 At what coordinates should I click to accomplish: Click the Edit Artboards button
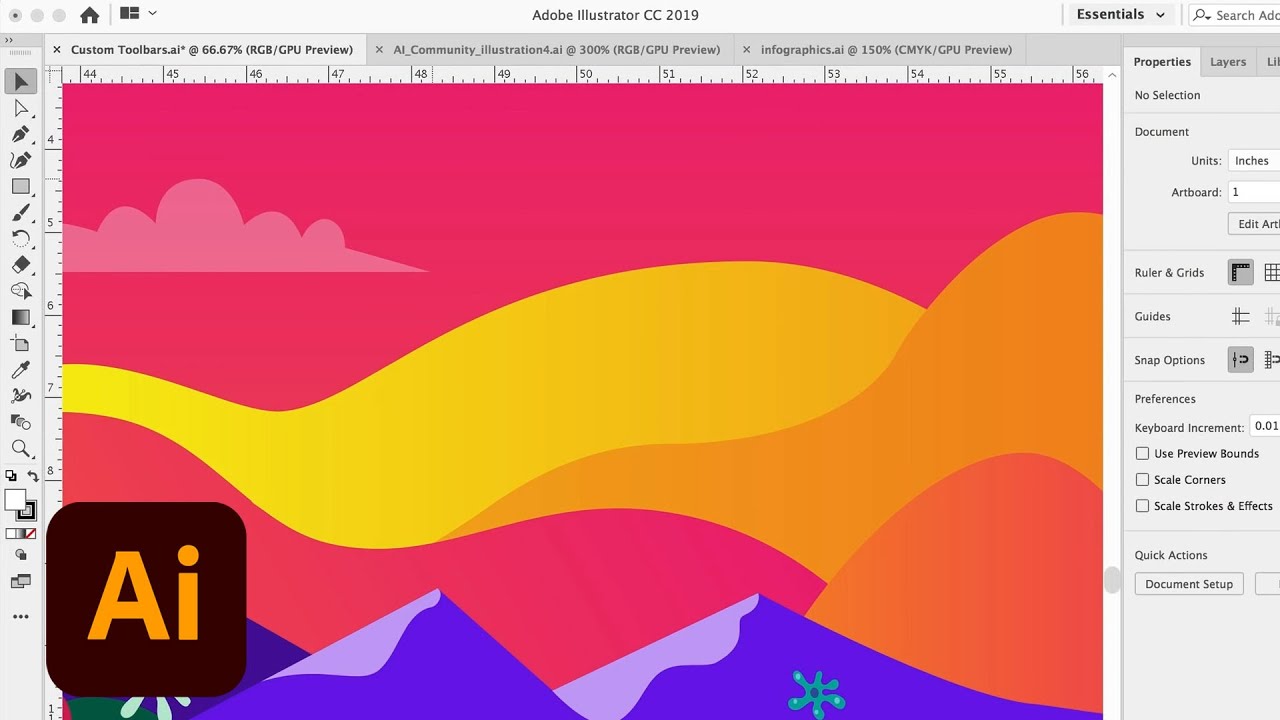pyautogui.click(x=1255, y=224)
